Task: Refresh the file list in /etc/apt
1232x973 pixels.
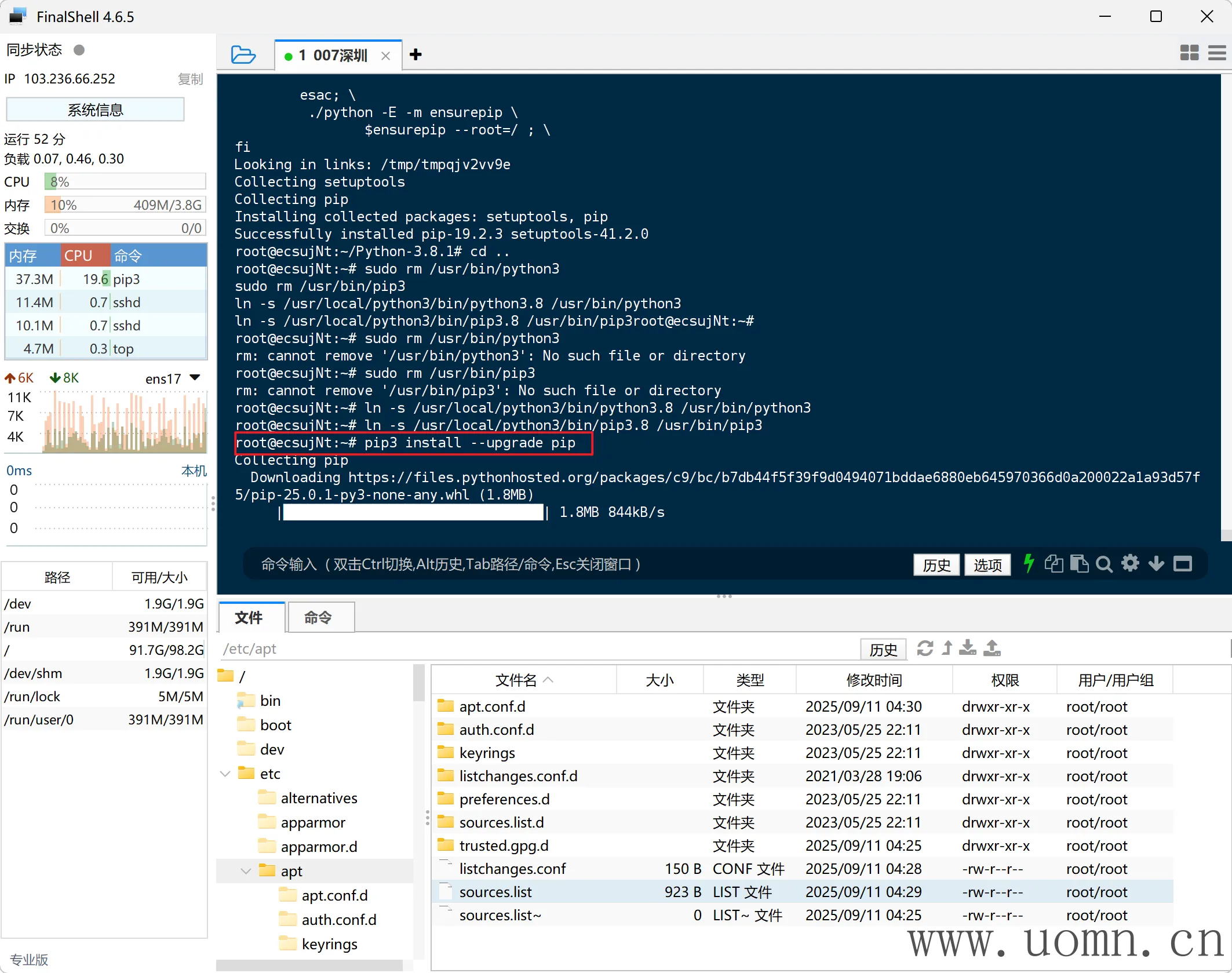Action: (925, 648)
